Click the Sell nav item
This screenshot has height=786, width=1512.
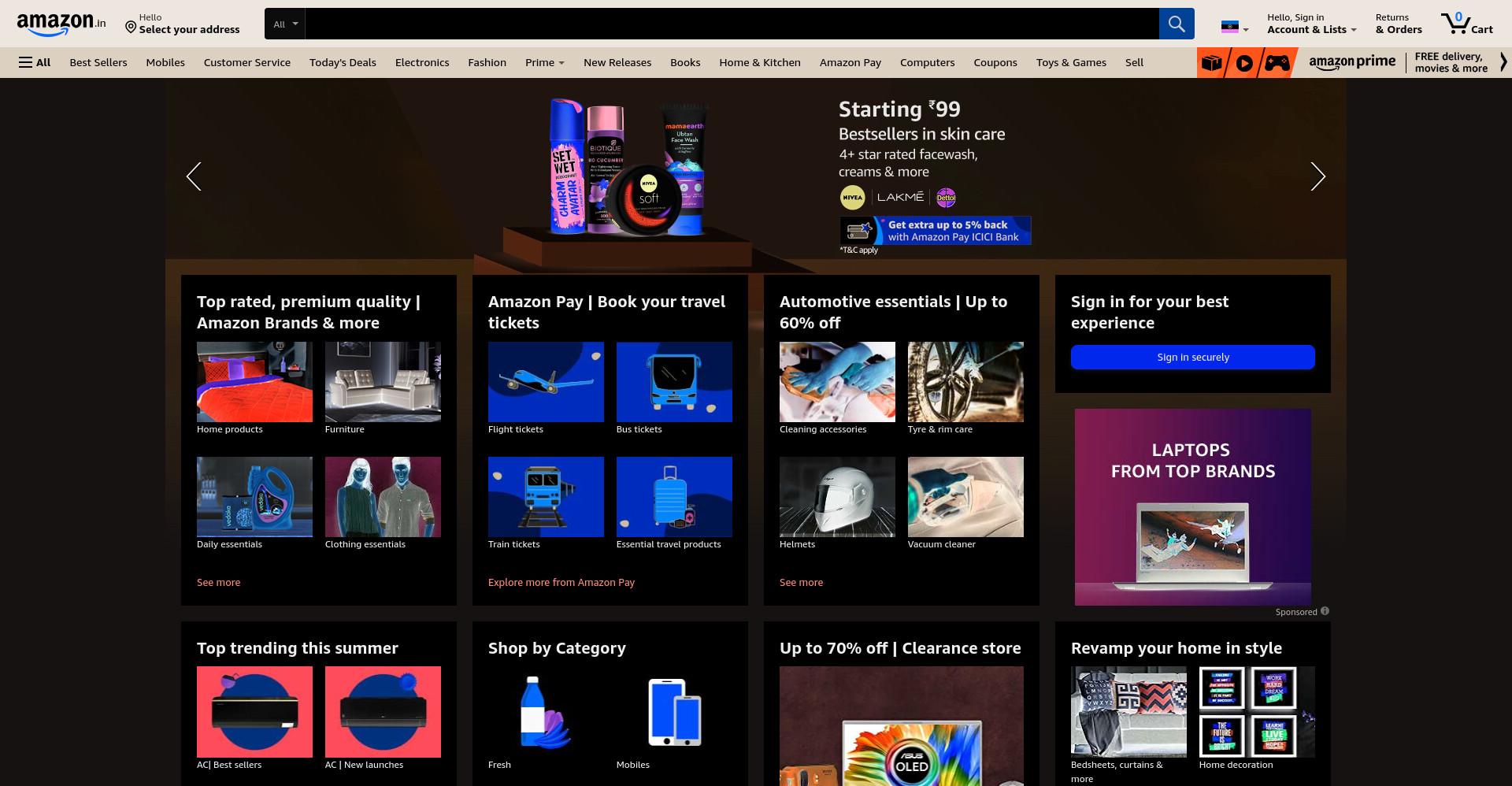click(1134, 62)
